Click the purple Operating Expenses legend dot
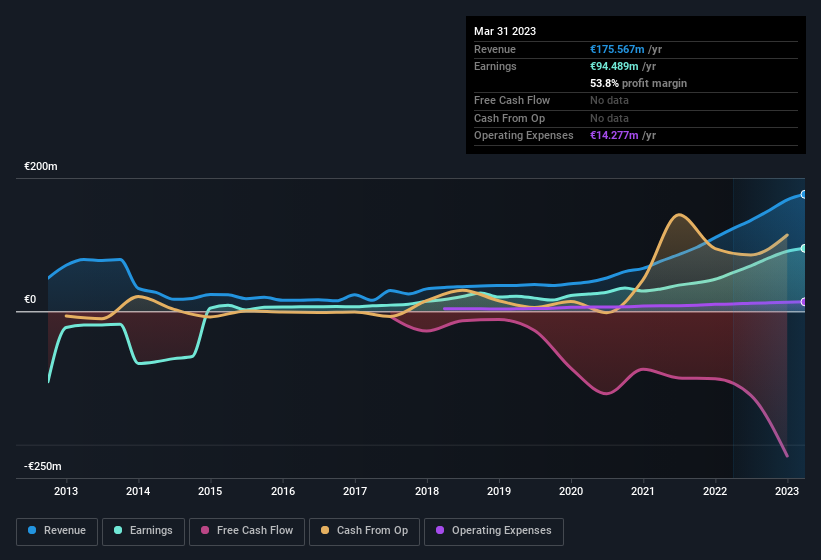The width and height of the screenshot is (821, 560). (441, 531)
